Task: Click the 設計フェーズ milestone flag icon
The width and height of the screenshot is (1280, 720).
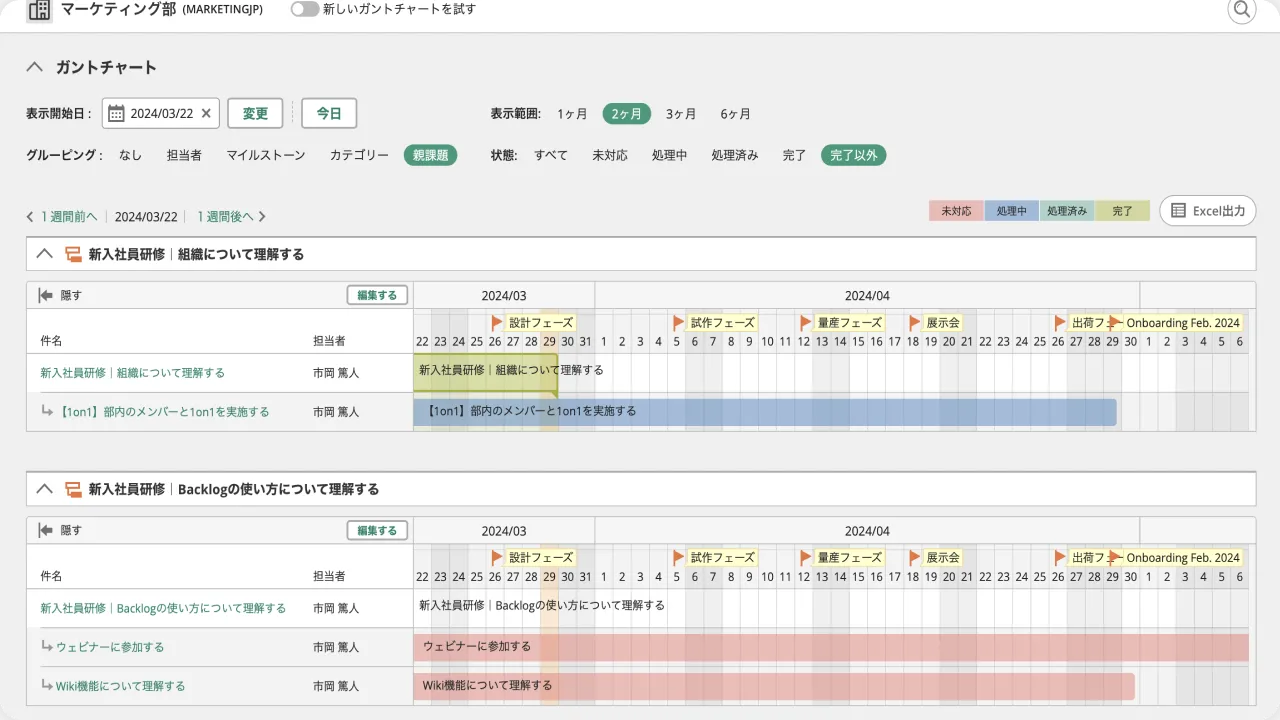Action: coord(496,322)
